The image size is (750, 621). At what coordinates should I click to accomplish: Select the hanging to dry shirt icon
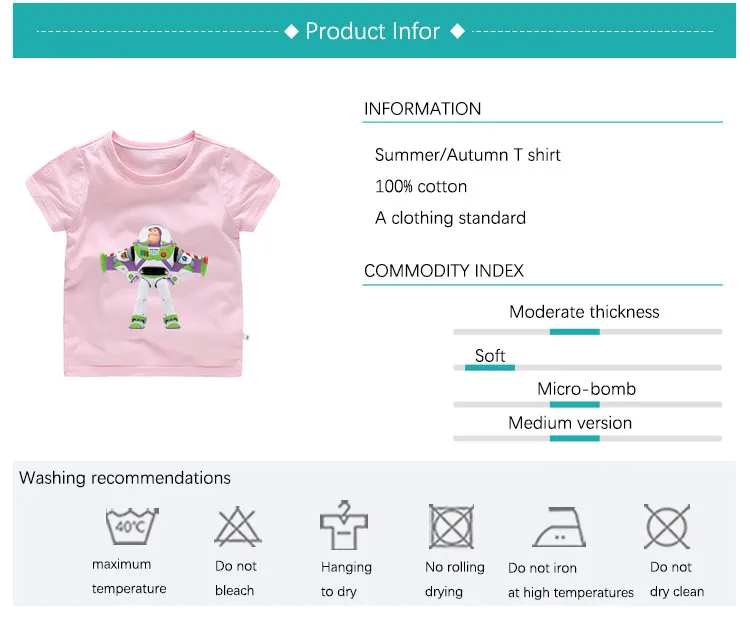pyautogui.click(x=344, y=525)
